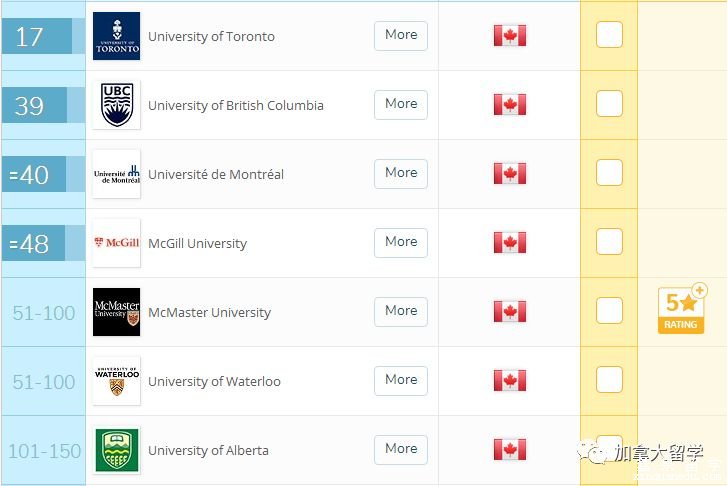Expand More details for Université de Montréal
This screenshot has width=727, height=486.
pyautogui.click(x=401, y=173)
